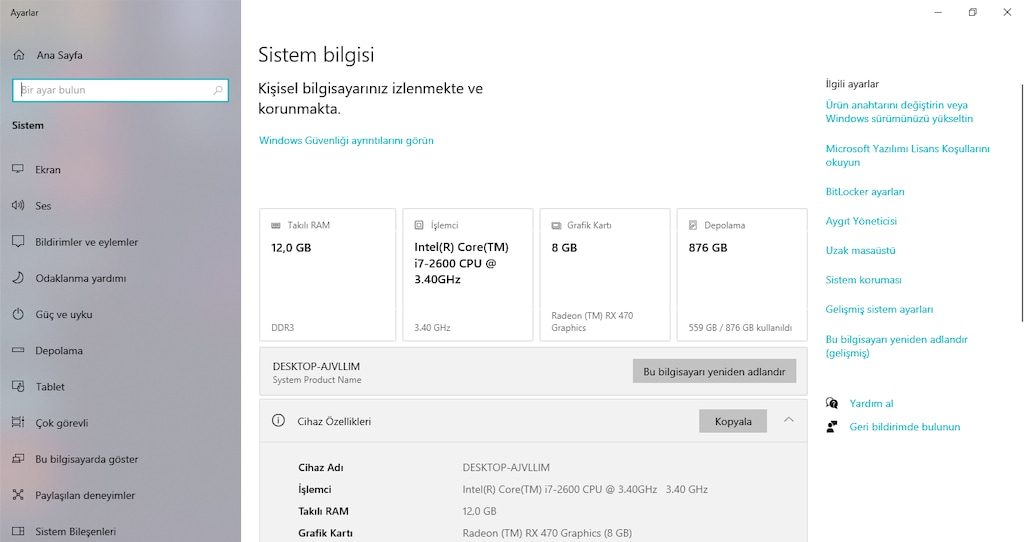Select the Ses speaker icon

tap(18, 206)
